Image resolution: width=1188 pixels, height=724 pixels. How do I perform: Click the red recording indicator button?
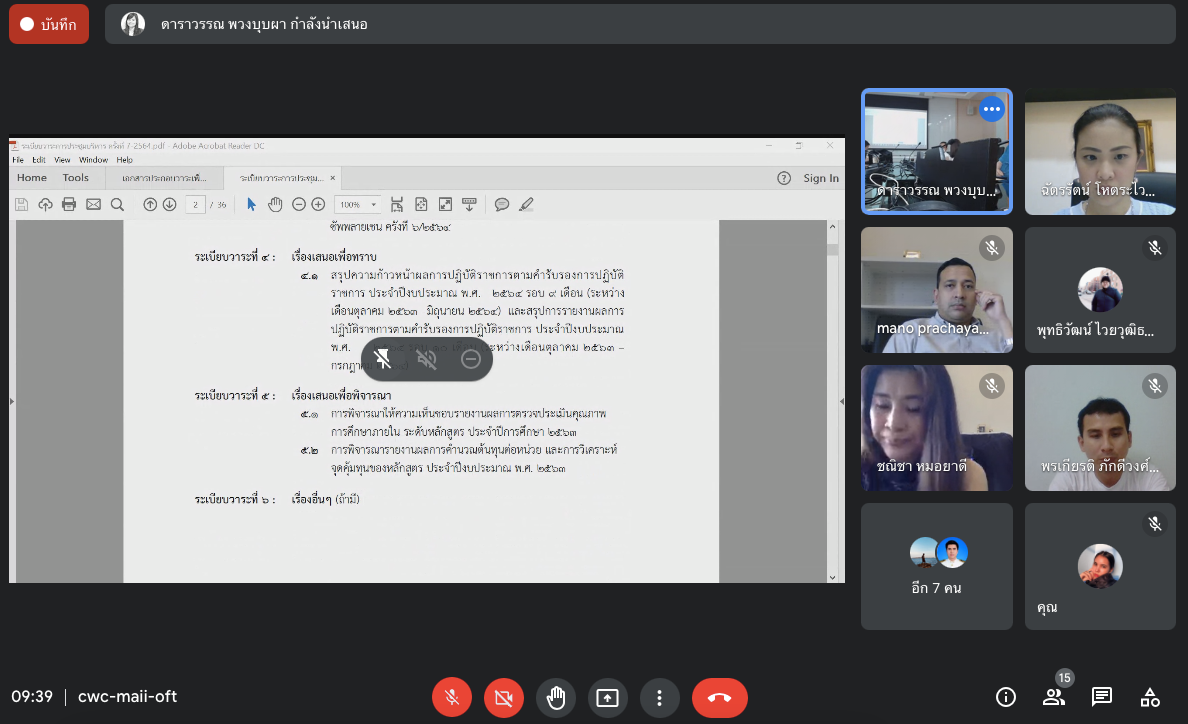tap(49, 24)
